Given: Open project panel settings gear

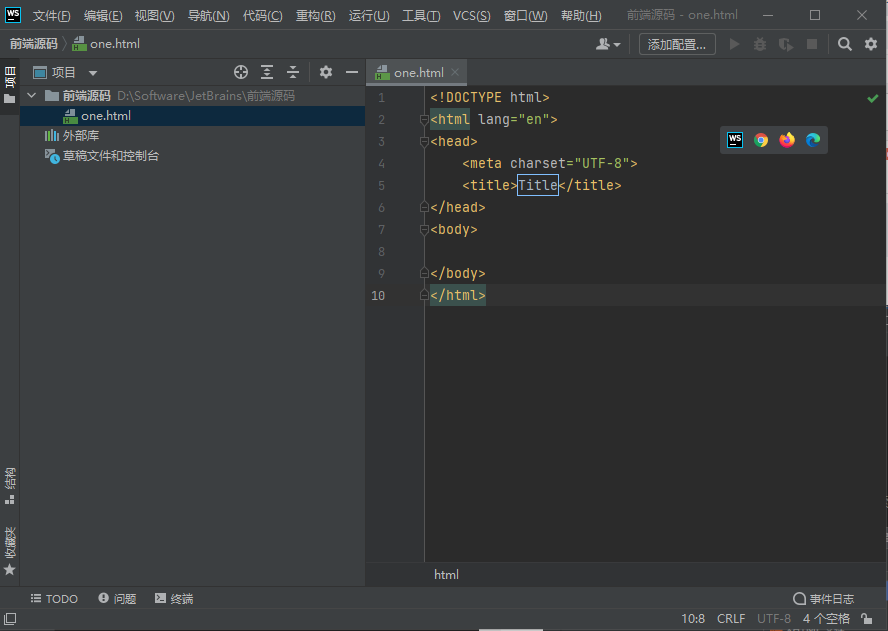Looking at the screenshot, I should (x=326, y=72).
